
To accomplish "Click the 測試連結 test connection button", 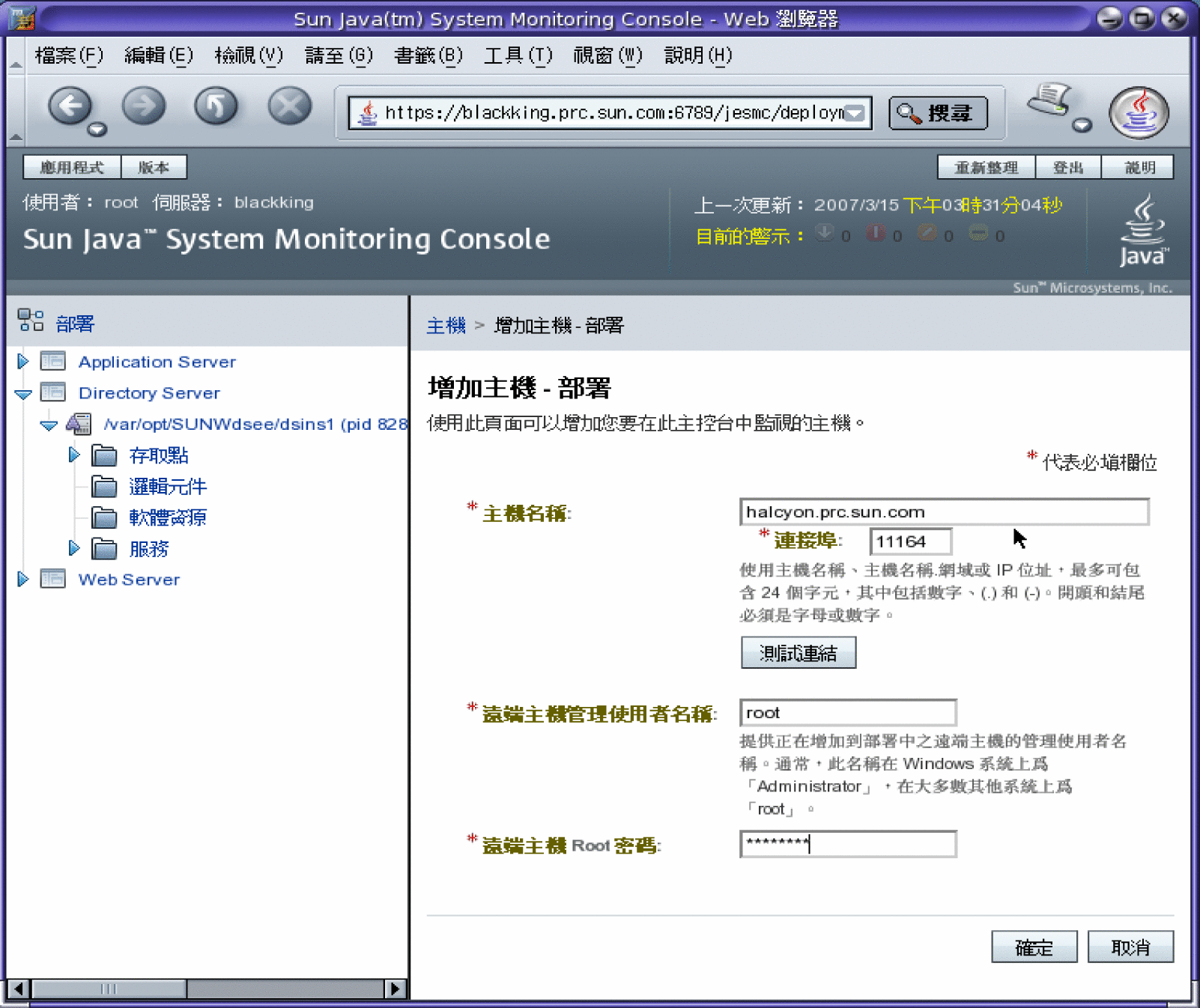I will click(798, 652).
